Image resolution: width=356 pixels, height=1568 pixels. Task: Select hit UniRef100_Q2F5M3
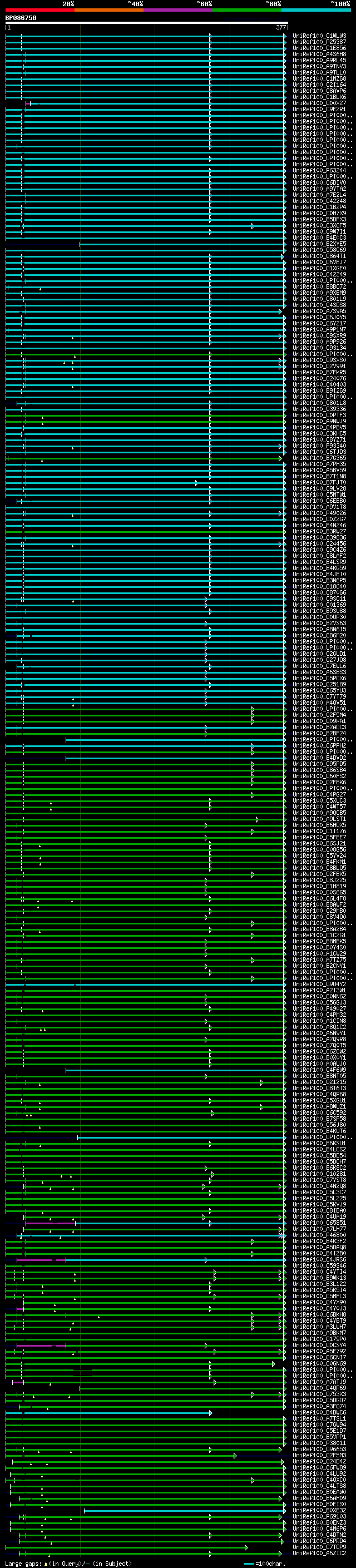[x=319, y=1455]
